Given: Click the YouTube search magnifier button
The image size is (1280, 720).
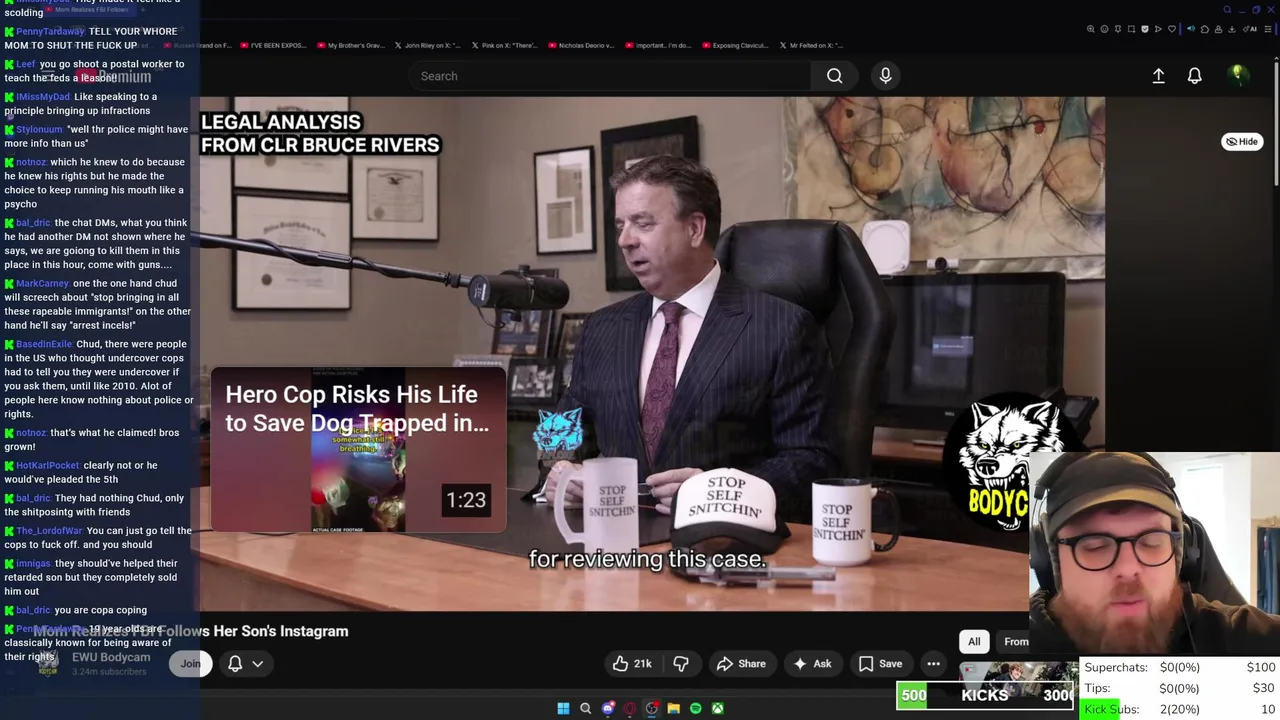Looking at the screenshot, I should pyautogui.click(x=834, y=76).
